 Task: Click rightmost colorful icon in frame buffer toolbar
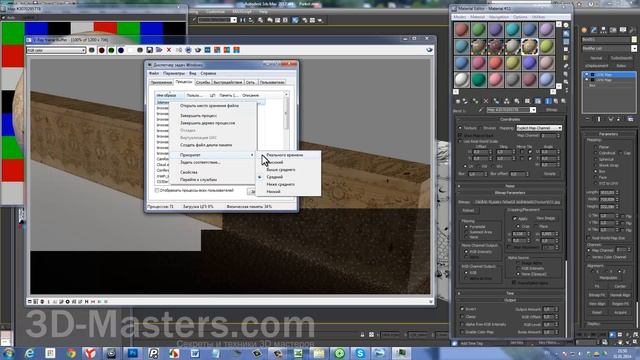point(236,50)
